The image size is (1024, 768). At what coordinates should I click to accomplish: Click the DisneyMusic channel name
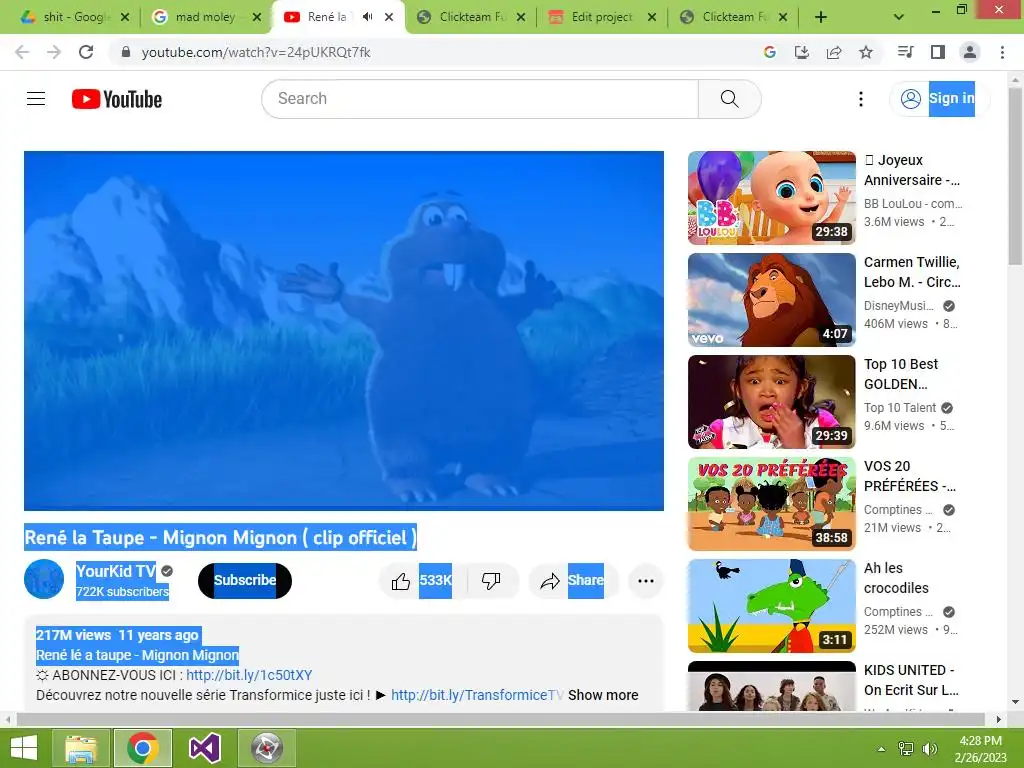(899, 306)
